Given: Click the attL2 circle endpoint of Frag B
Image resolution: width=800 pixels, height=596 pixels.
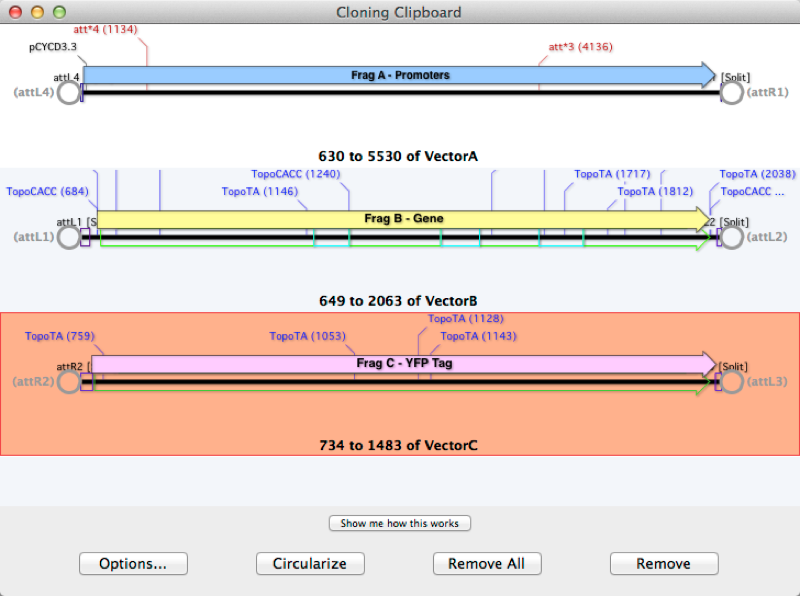Looking at the screenshot, I should pyautogui.click(x=731, y=237).
